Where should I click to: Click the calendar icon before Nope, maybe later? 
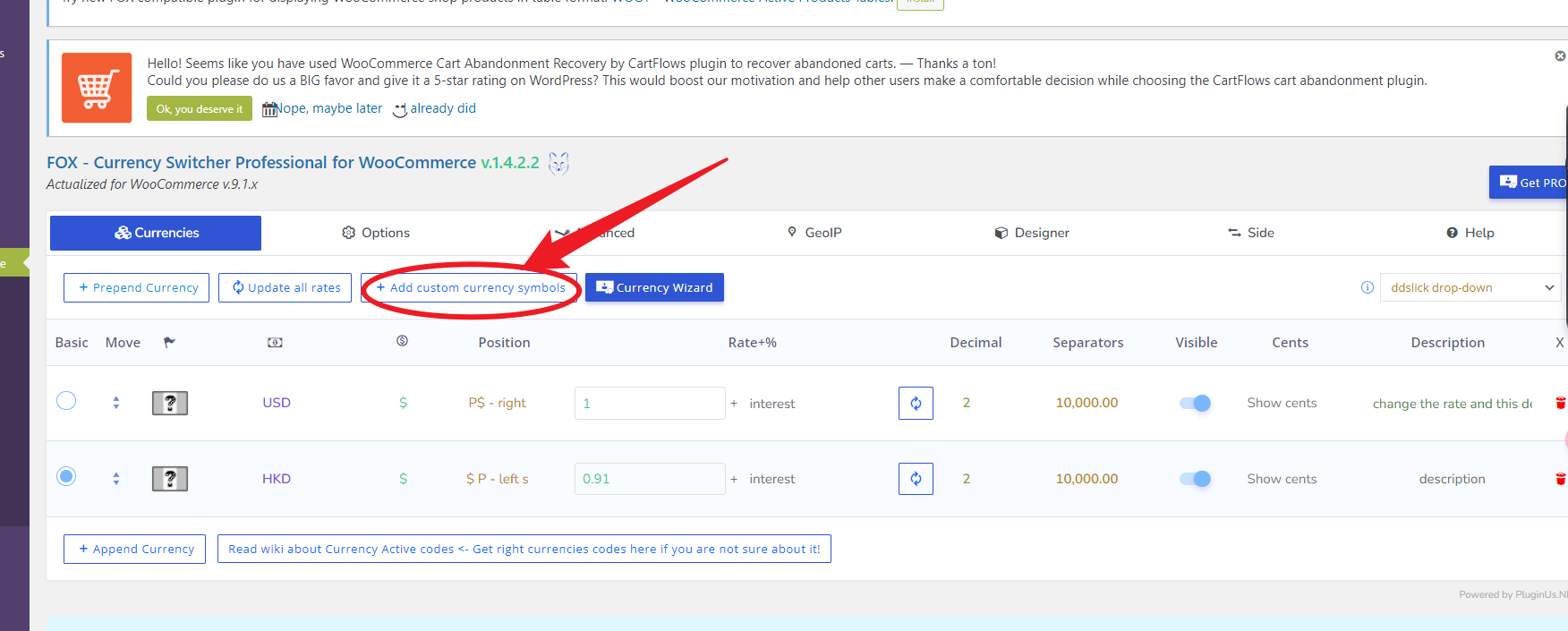tap(269, 109)
